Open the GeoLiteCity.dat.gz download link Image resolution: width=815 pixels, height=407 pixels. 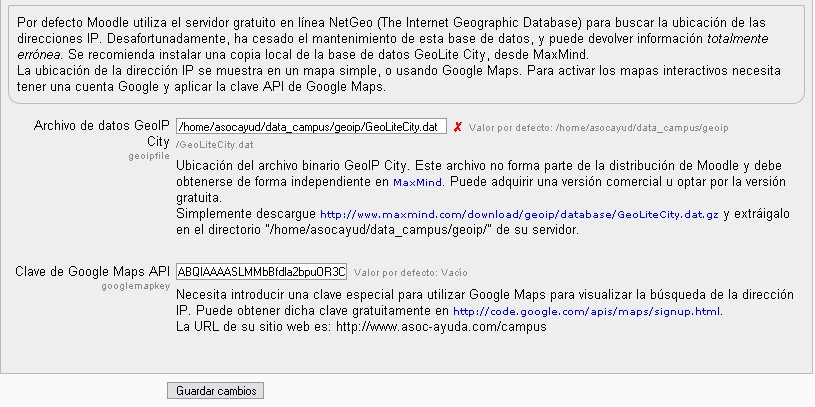click(x=519, y=215)
